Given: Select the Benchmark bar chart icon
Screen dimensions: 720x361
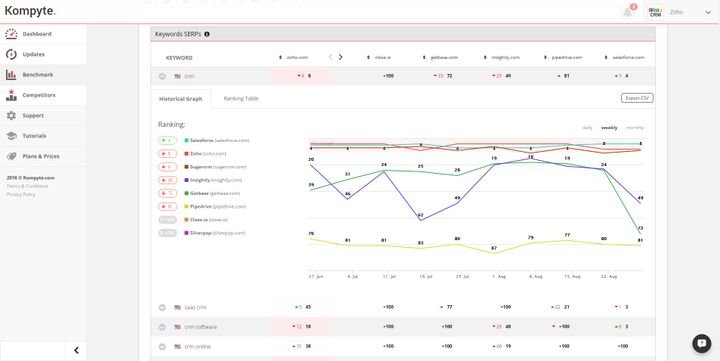Looking at the screenshot, I should pyautogui.click(x=11, y=75).
